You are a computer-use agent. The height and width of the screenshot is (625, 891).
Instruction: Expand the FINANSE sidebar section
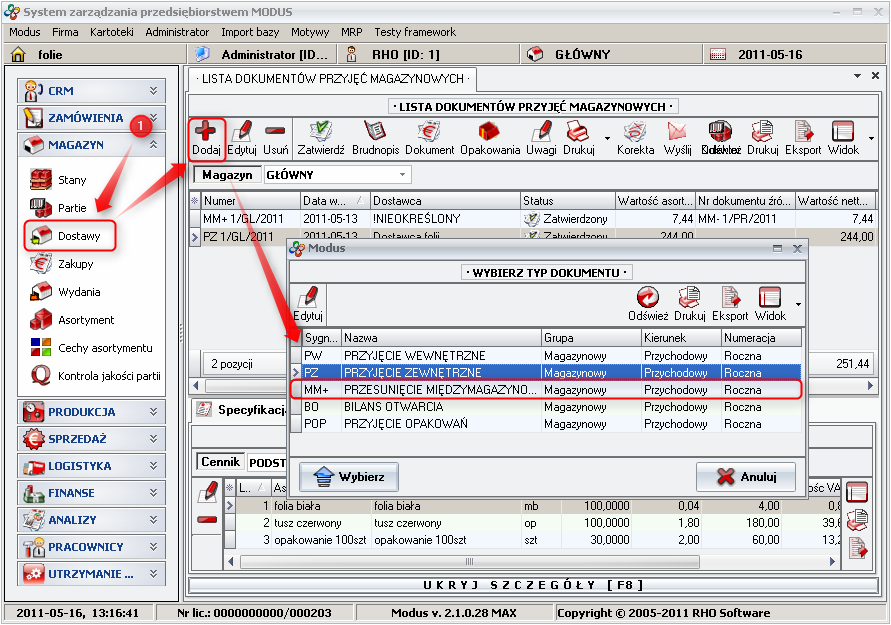point(91,493)
